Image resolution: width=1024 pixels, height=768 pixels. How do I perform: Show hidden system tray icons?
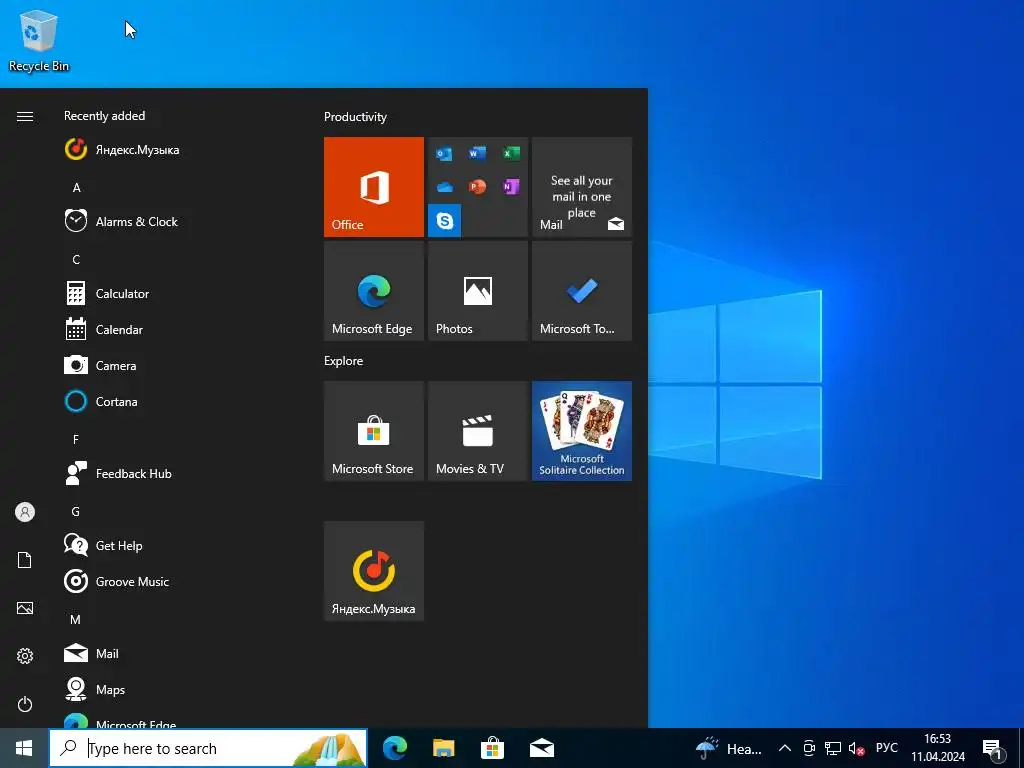(x=785, y=748)
